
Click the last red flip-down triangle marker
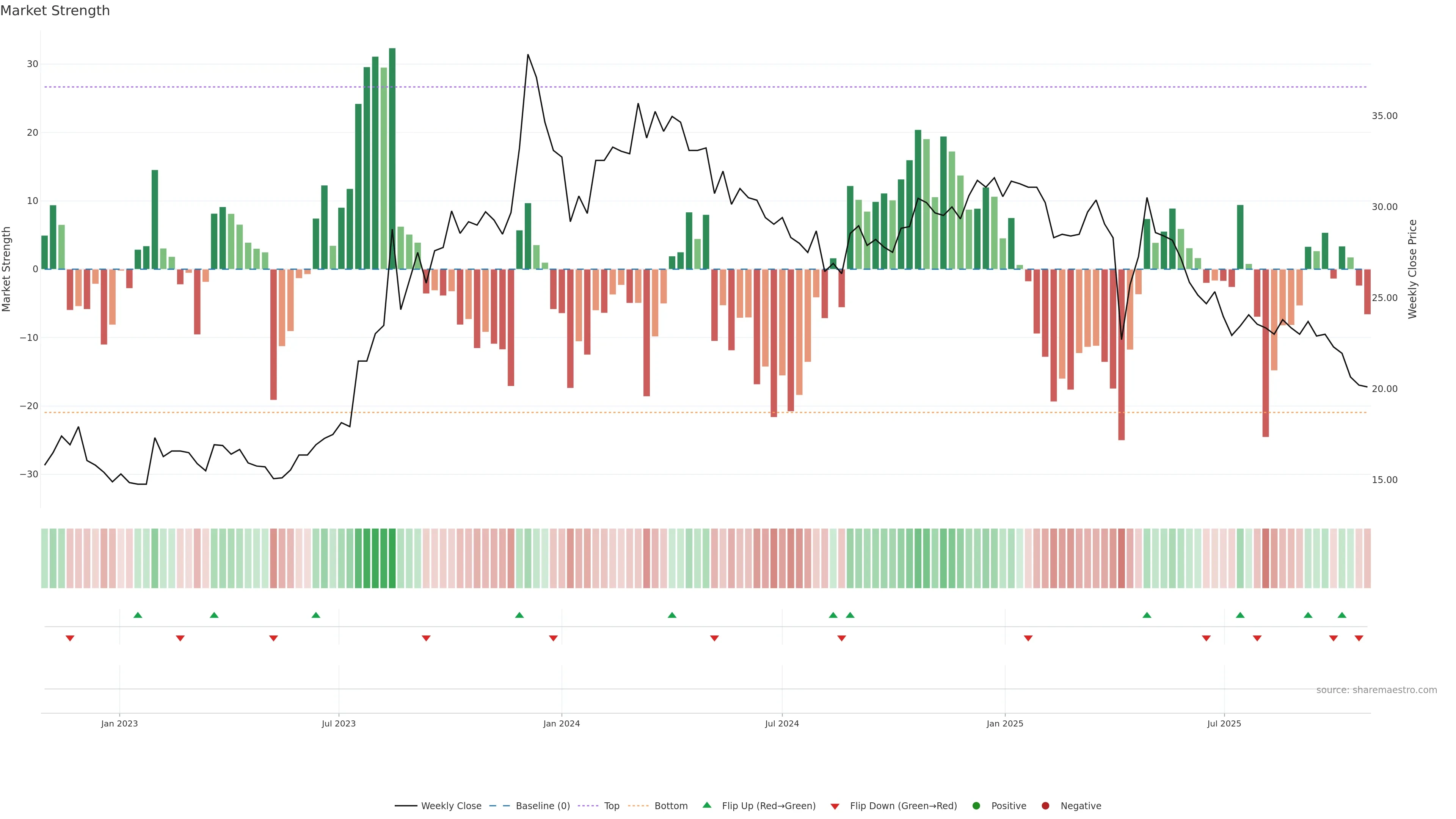pyautogui.click(x=1359, y=638)
